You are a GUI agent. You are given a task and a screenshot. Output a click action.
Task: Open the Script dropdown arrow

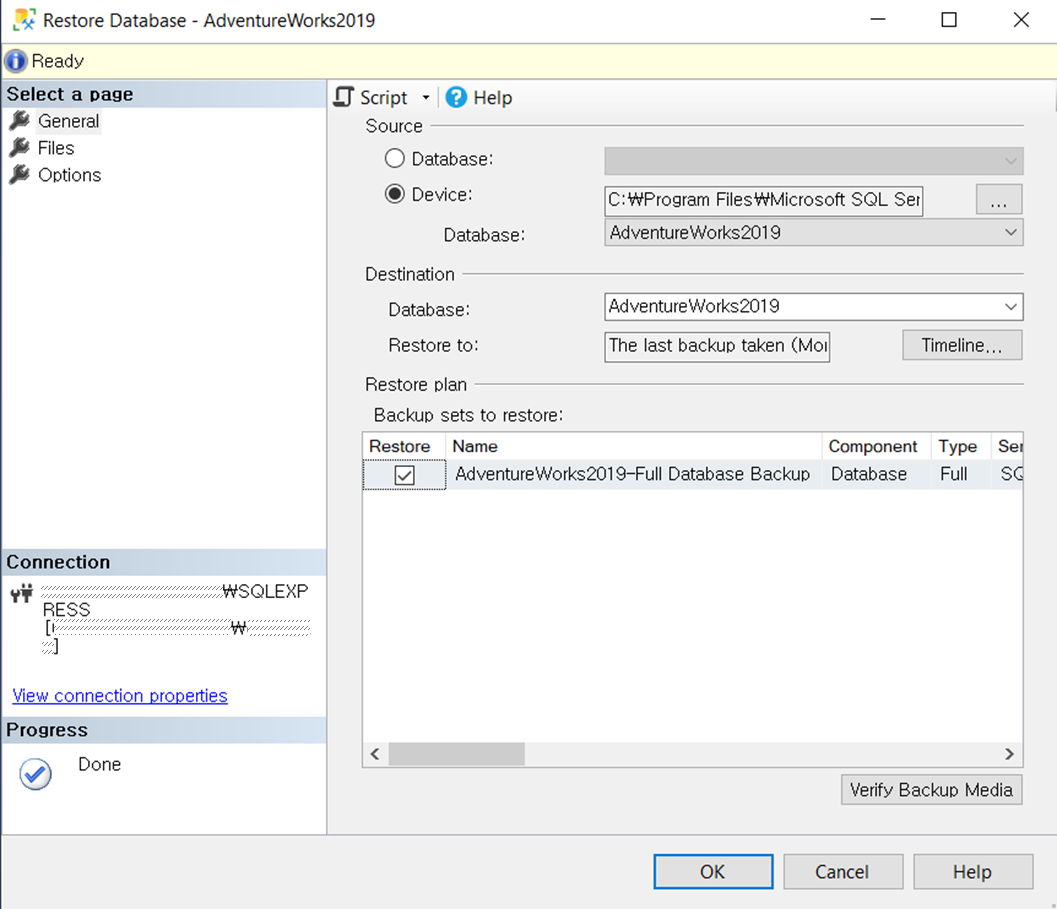(x=426, y=98)
